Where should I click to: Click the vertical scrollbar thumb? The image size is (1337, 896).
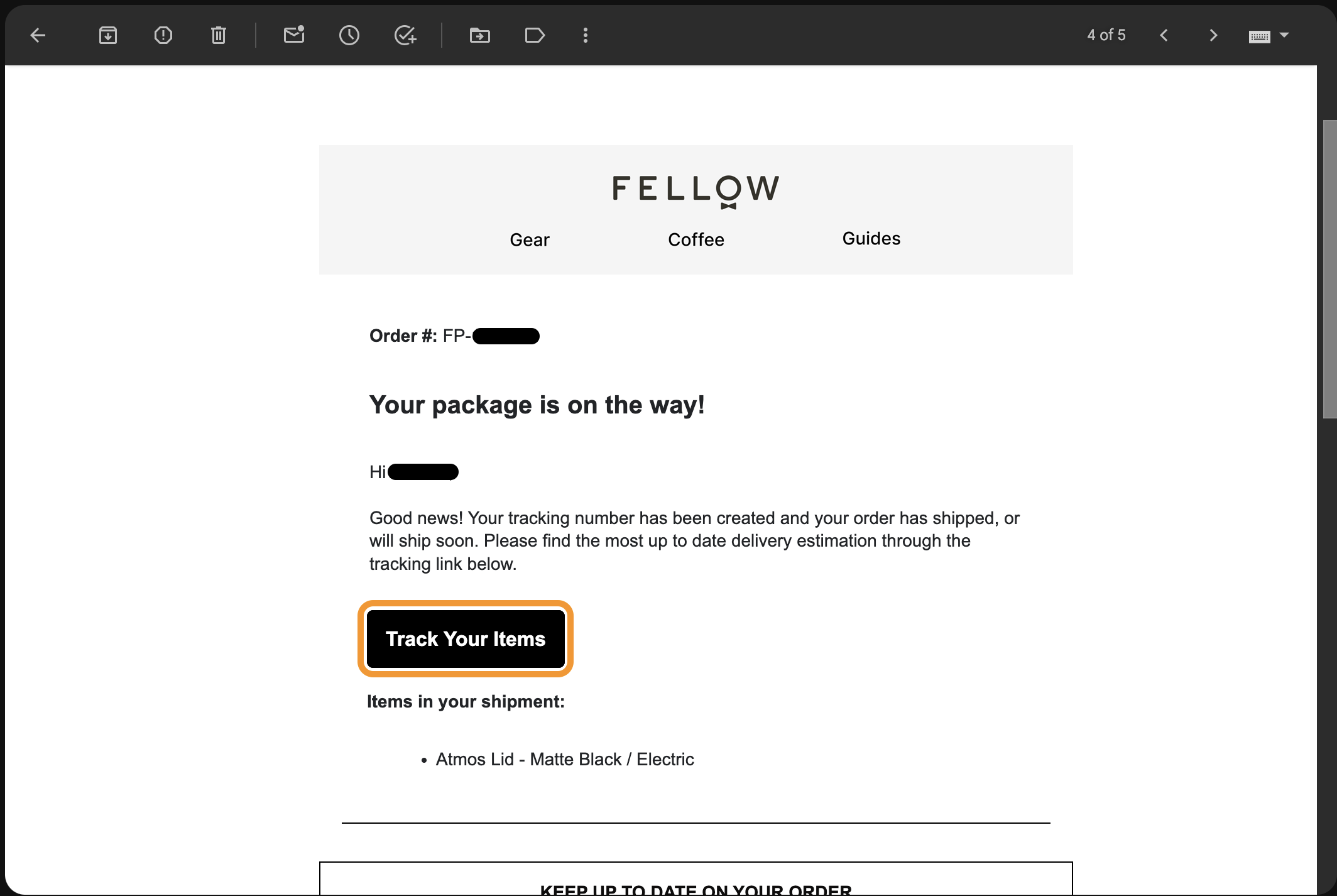tap(1329, 269)
